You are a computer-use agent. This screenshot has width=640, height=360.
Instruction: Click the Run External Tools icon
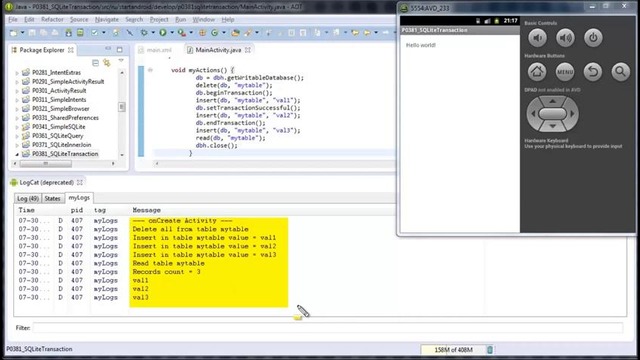click(x=182, y=33)
